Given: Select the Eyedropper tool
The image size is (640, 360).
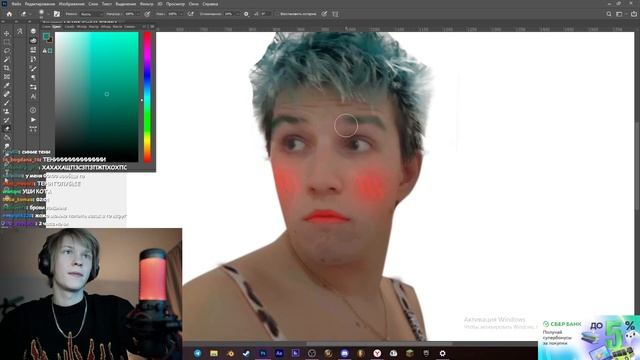Looking at the screenshot, I should (7, 85).
